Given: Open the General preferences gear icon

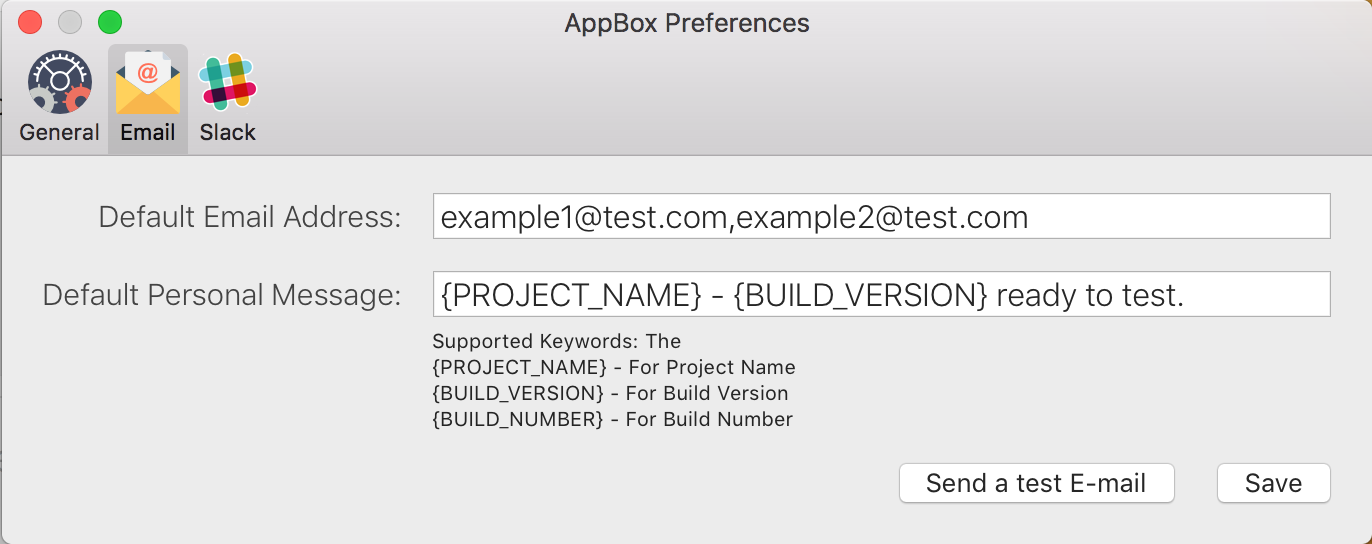Looking at the screenshot, I should [x=59, y=82].
